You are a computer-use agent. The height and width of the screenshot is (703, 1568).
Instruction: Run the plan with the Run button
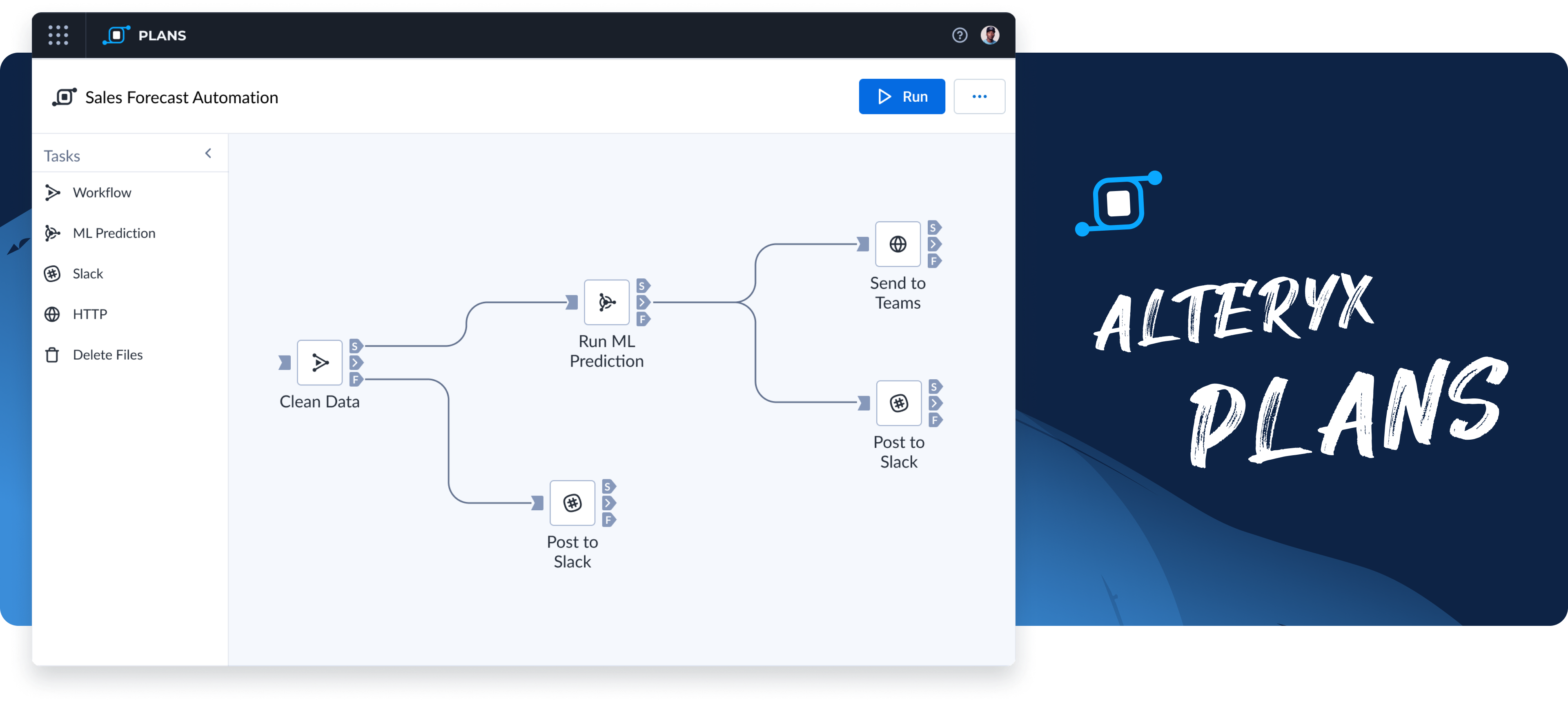coord(902,96)
